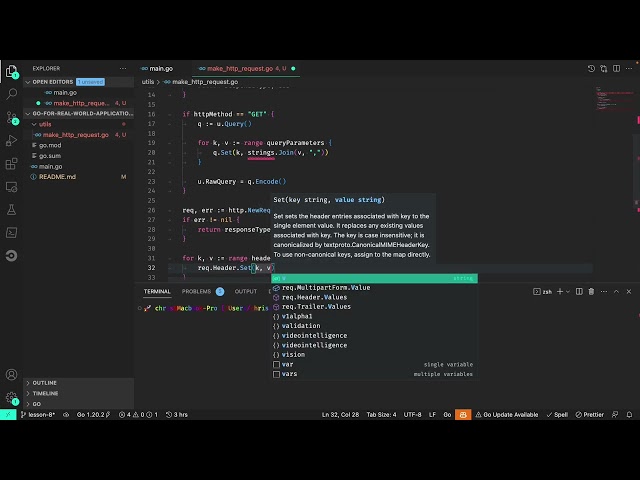Pick the vars multiple variables snippet
This screenshot has height=480, width=640.
coord(374,374)
